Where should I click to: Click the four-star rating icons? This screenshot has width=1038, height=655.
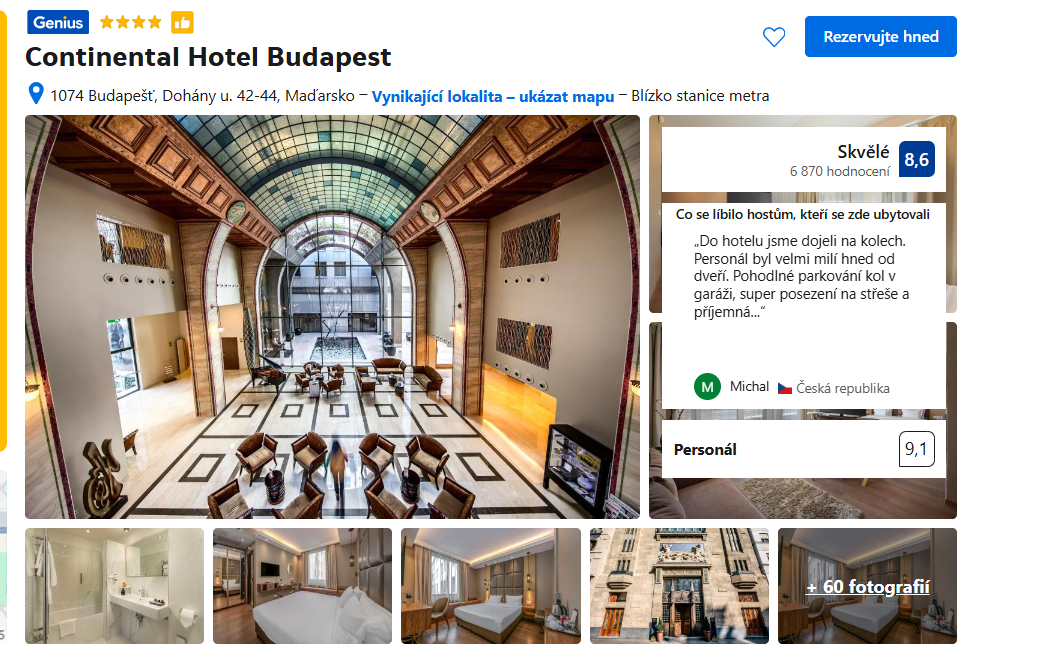pos(130,23)
